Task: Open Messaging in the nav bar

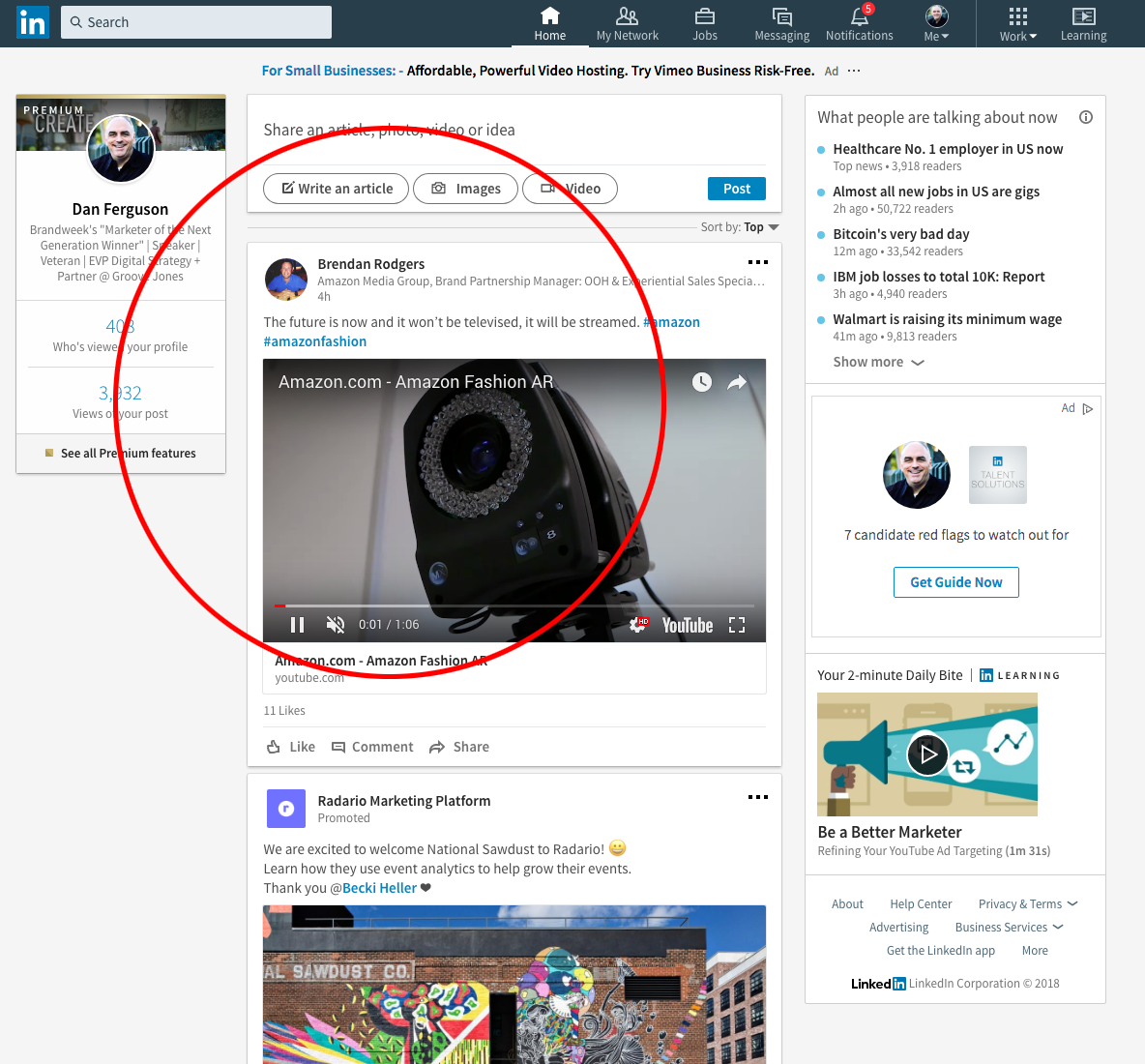Action: [x=781, y=25]
